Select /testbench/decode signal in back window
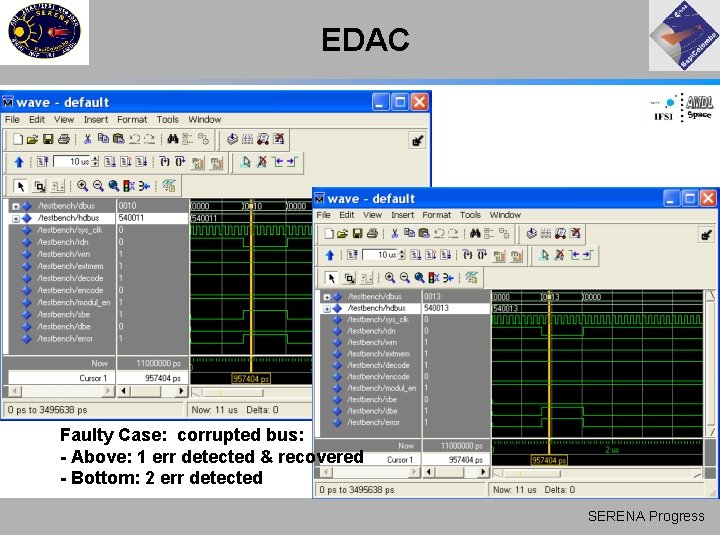Image resolution: width=720 pixels, height=540 pixels. [x=70, y=278]
